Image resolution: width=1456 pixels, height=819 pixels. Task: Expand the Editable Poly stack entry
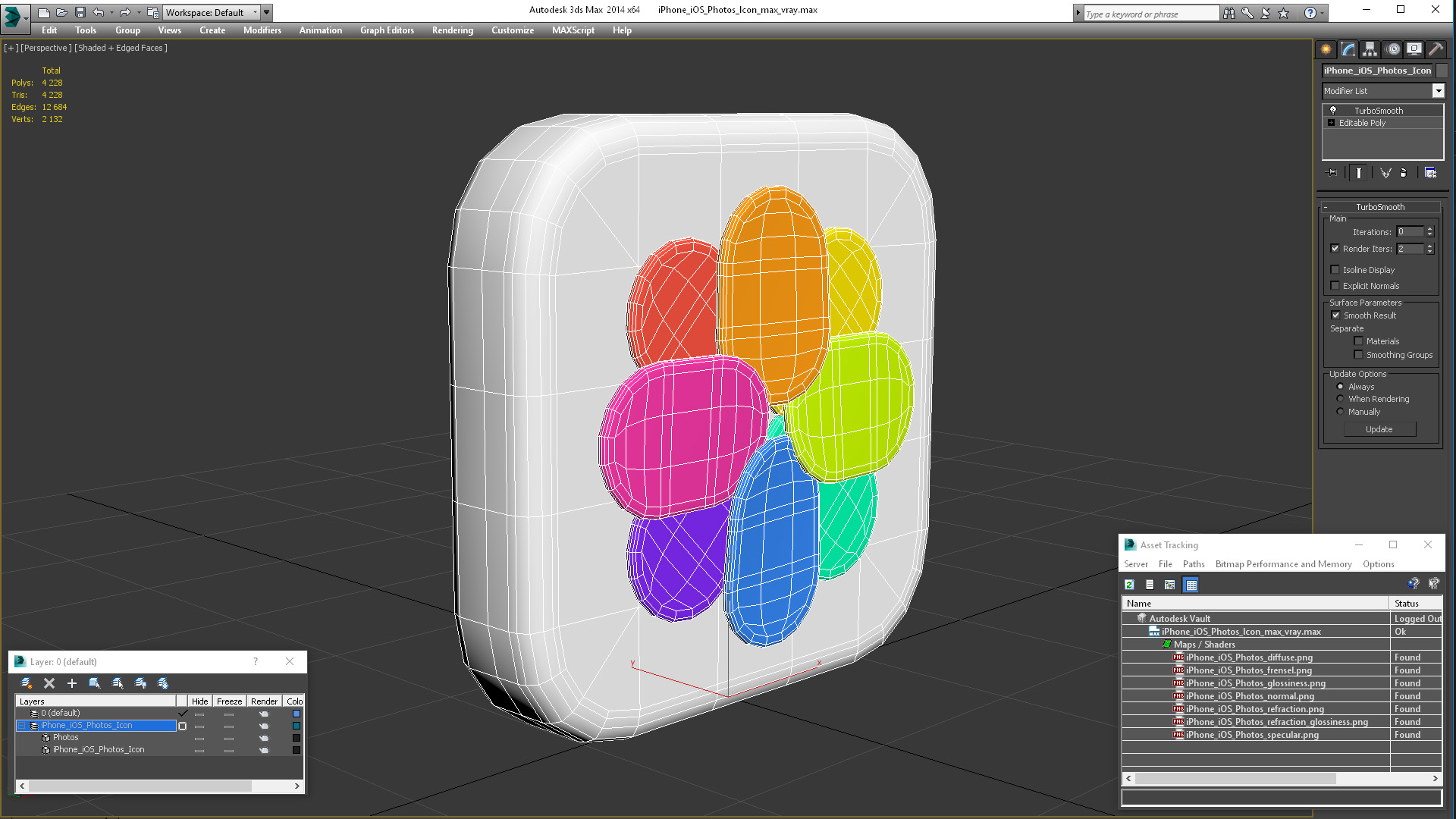tap(1331, 123)
